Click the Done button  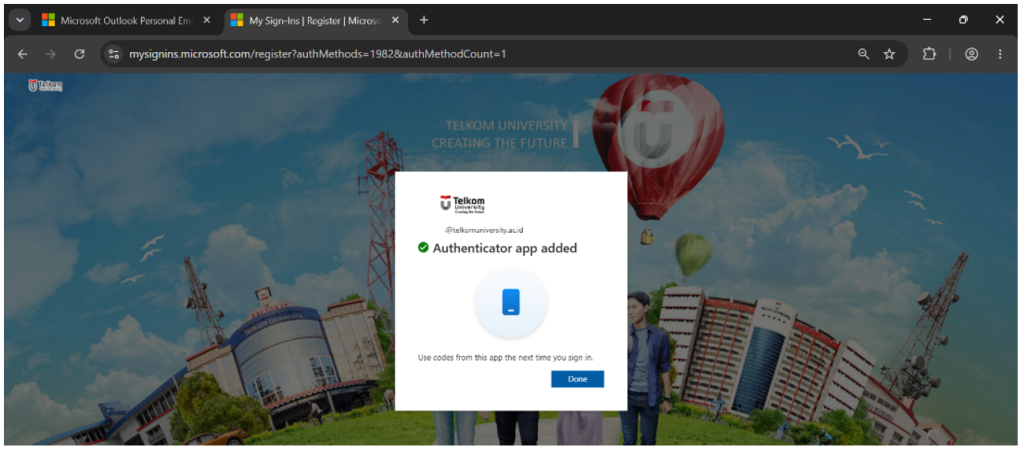coord(577,379)
